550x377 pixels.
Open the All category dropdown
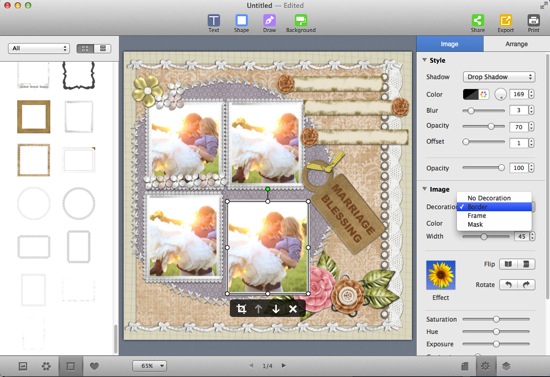[39, 48]
